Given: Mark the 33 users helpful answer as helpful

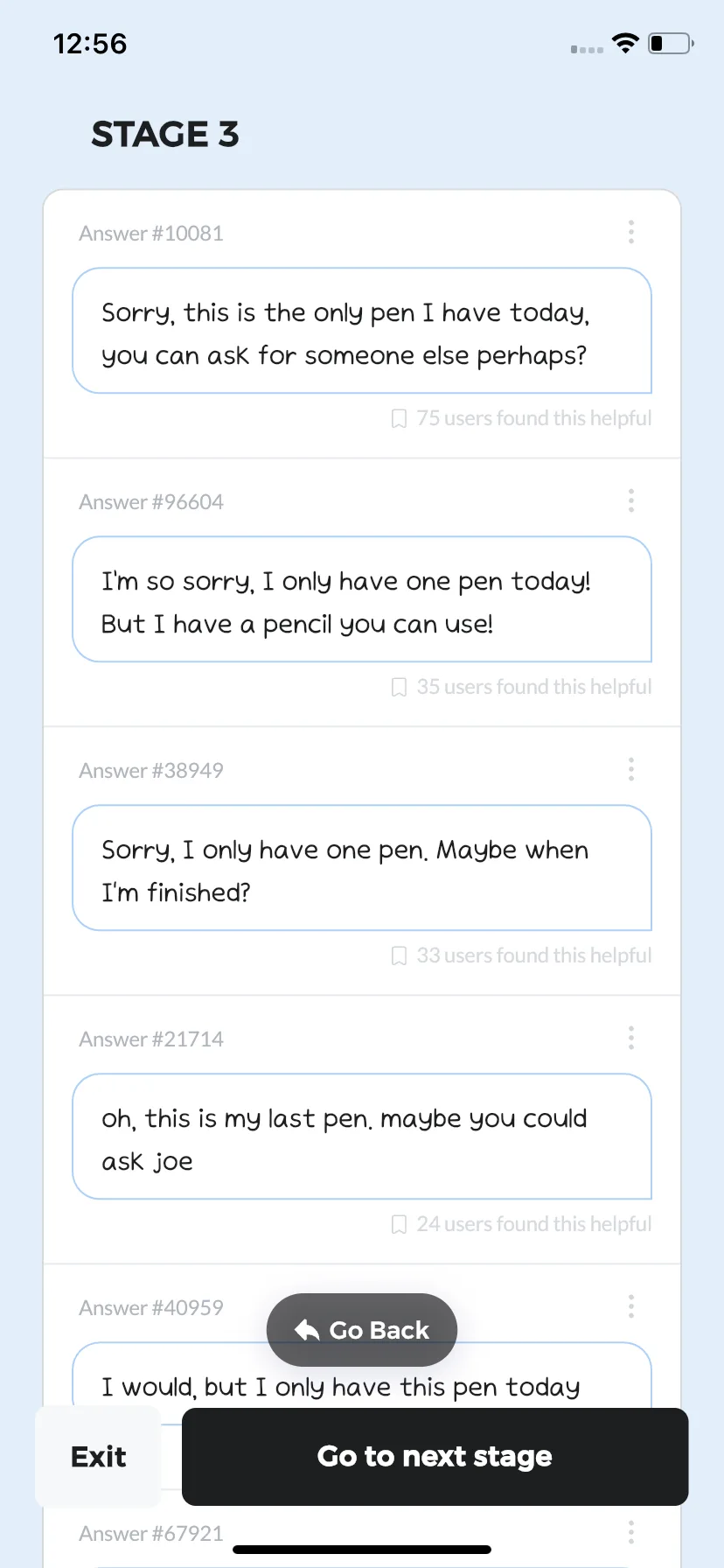Looking at the screenshot, I should click(399, 955).
